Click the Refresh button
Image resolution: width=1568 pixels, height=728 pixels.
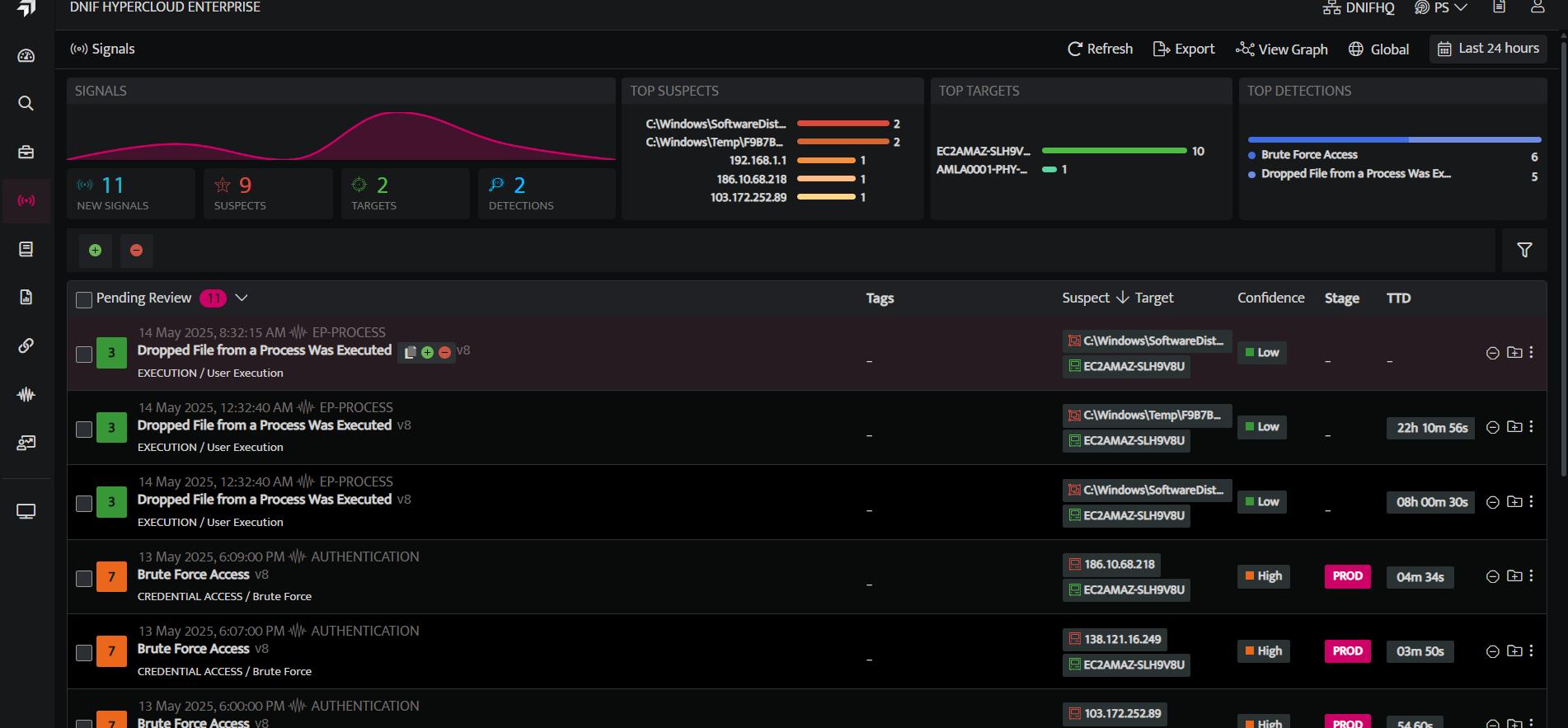click(x=1100, y=49)
